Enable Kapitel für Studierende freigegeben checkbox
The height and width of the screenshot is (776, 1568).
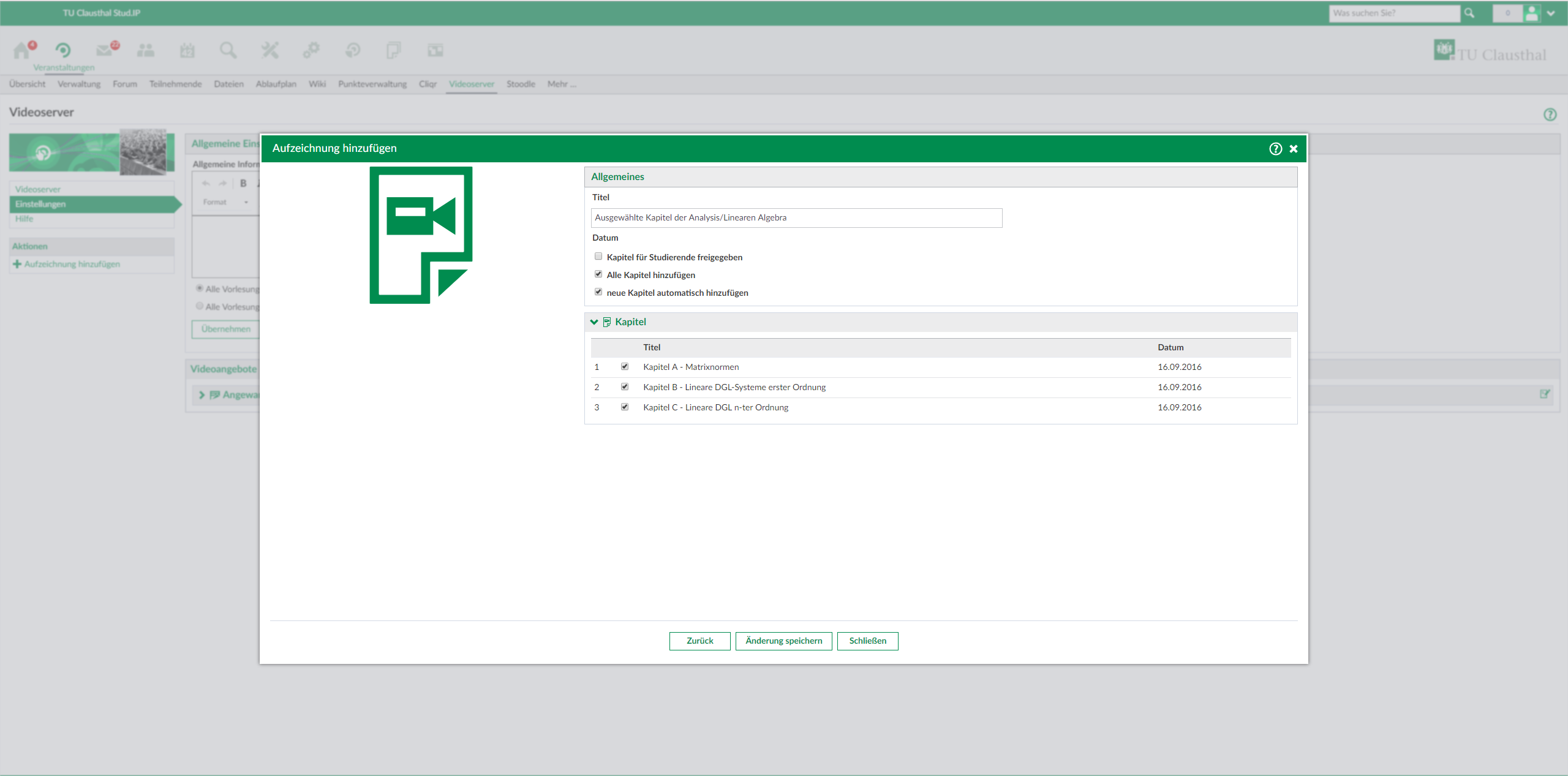click(x=598, y=257)
